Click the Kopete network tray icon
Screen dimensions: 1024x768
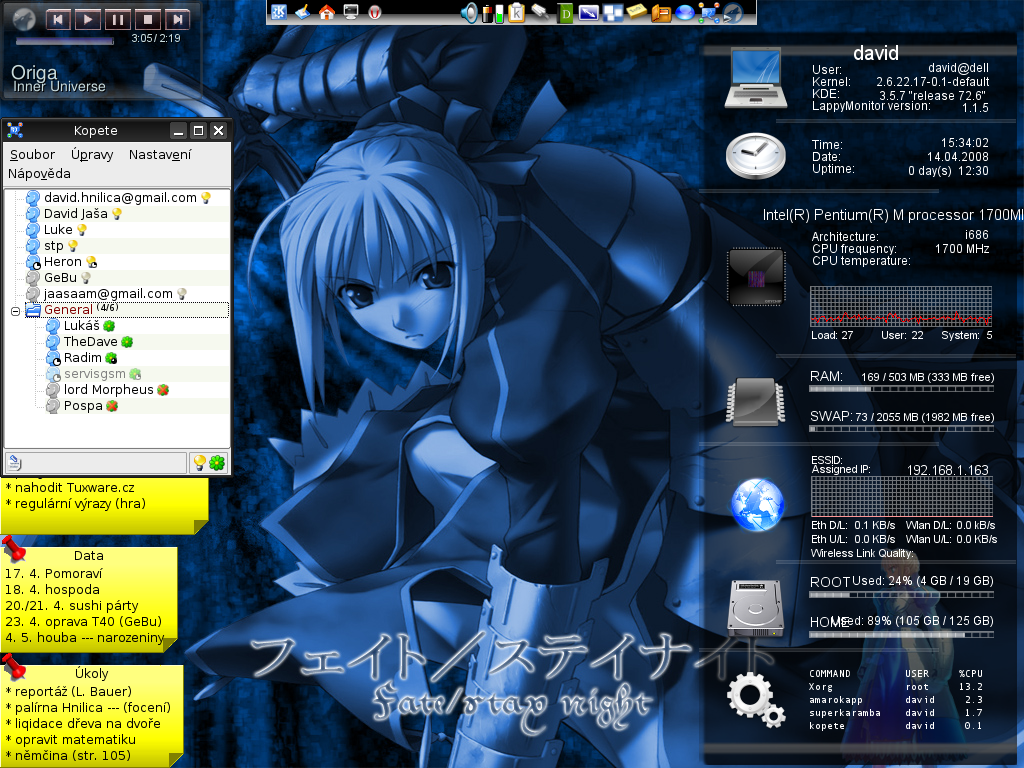(x=709, y=12)
